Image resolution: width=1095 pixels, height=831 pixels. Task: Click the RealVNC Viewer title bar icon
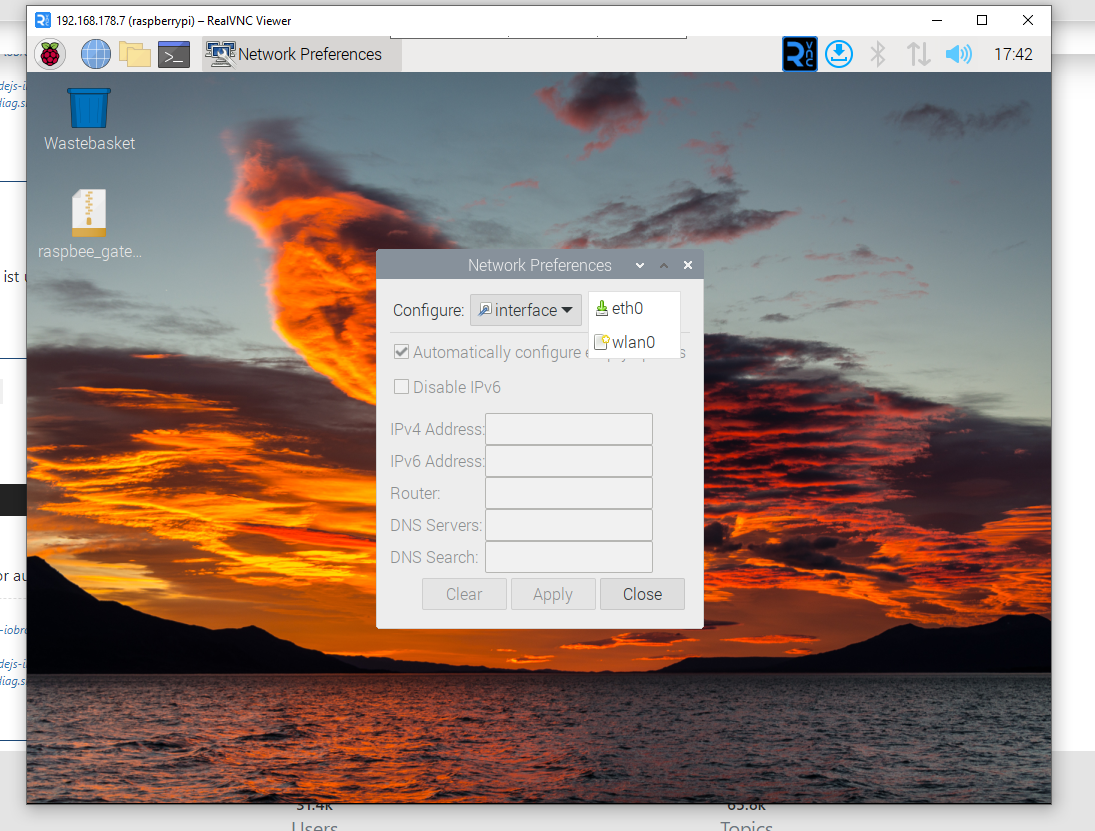point(43,20)
